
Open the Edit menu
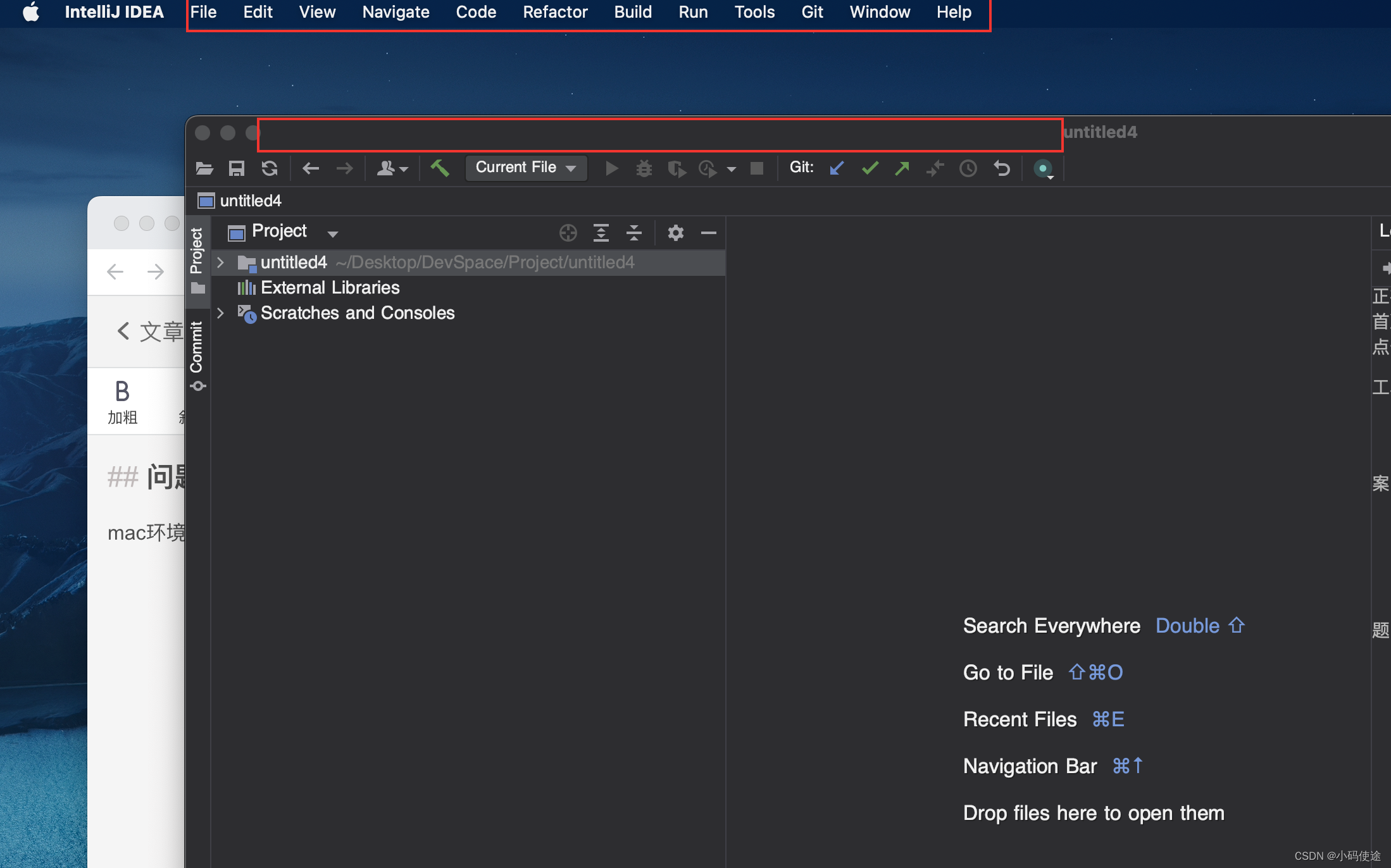coord(258,12)
